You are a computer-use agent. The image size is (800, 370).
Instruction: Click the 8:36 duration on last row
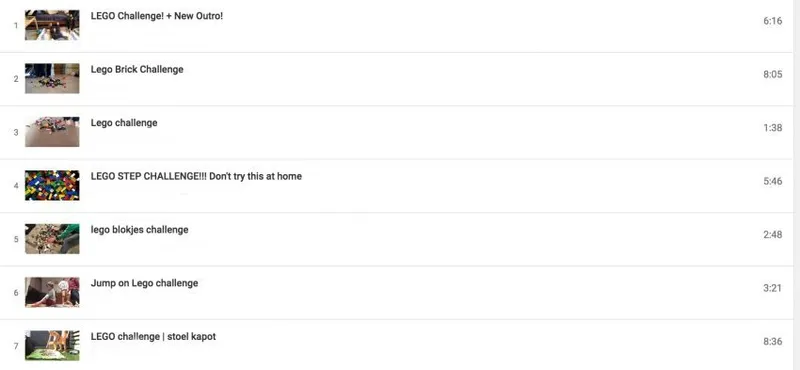772,341
